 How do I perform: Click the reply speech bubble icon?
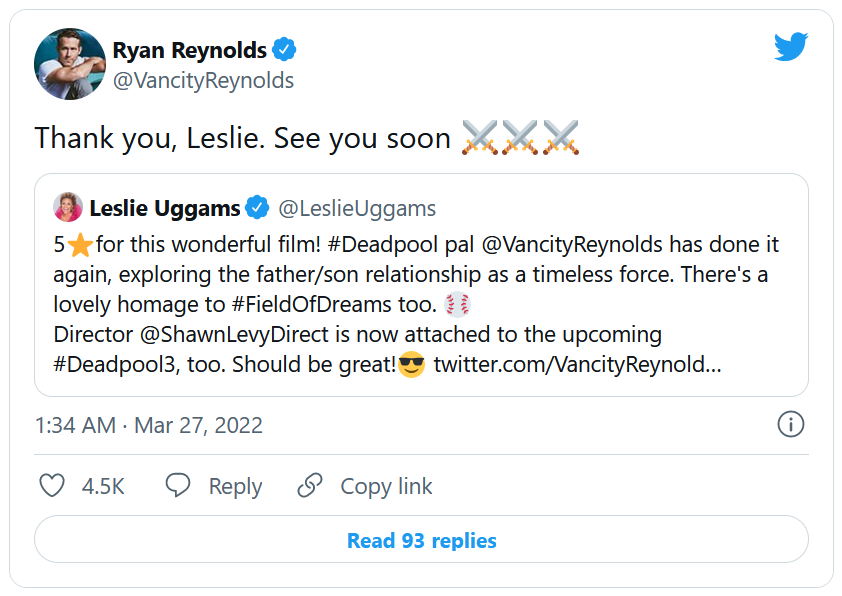(x=178, y=486)
